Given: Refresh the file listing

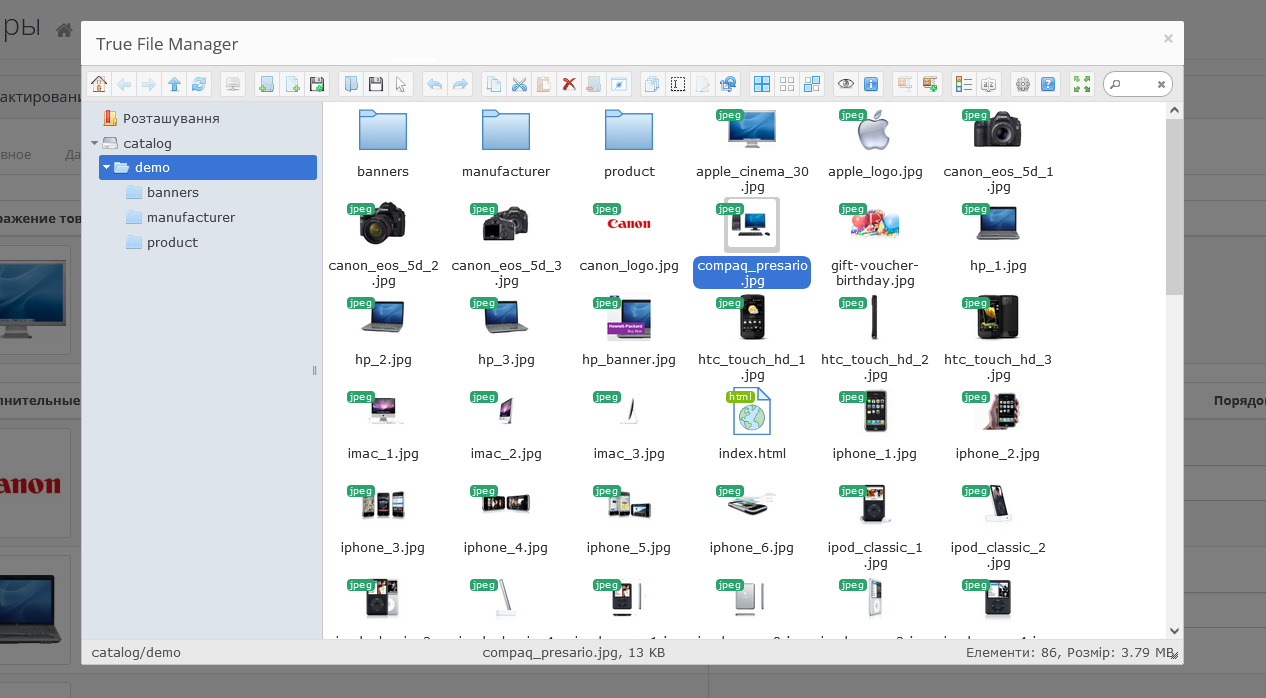Looking at the screenshot, I should pos(199,84).
